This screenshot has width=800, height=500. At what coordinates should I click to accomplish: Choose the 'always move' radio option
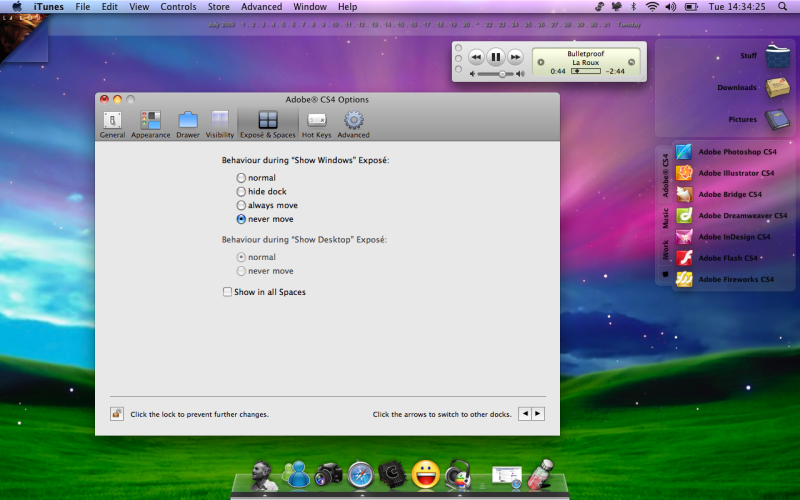[x=241, y=205]
